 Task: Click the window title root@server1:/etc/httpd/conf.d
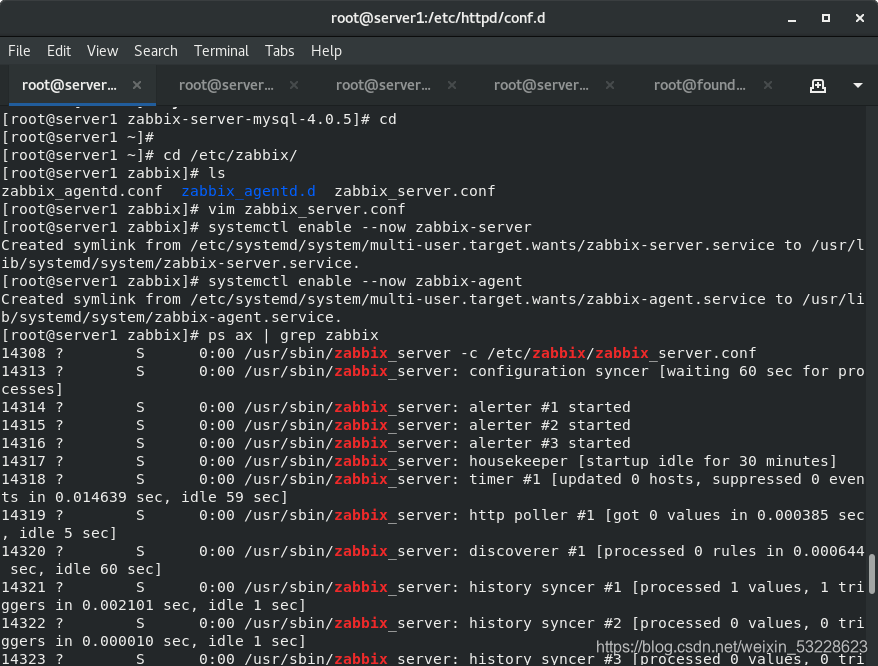point(438,18)
